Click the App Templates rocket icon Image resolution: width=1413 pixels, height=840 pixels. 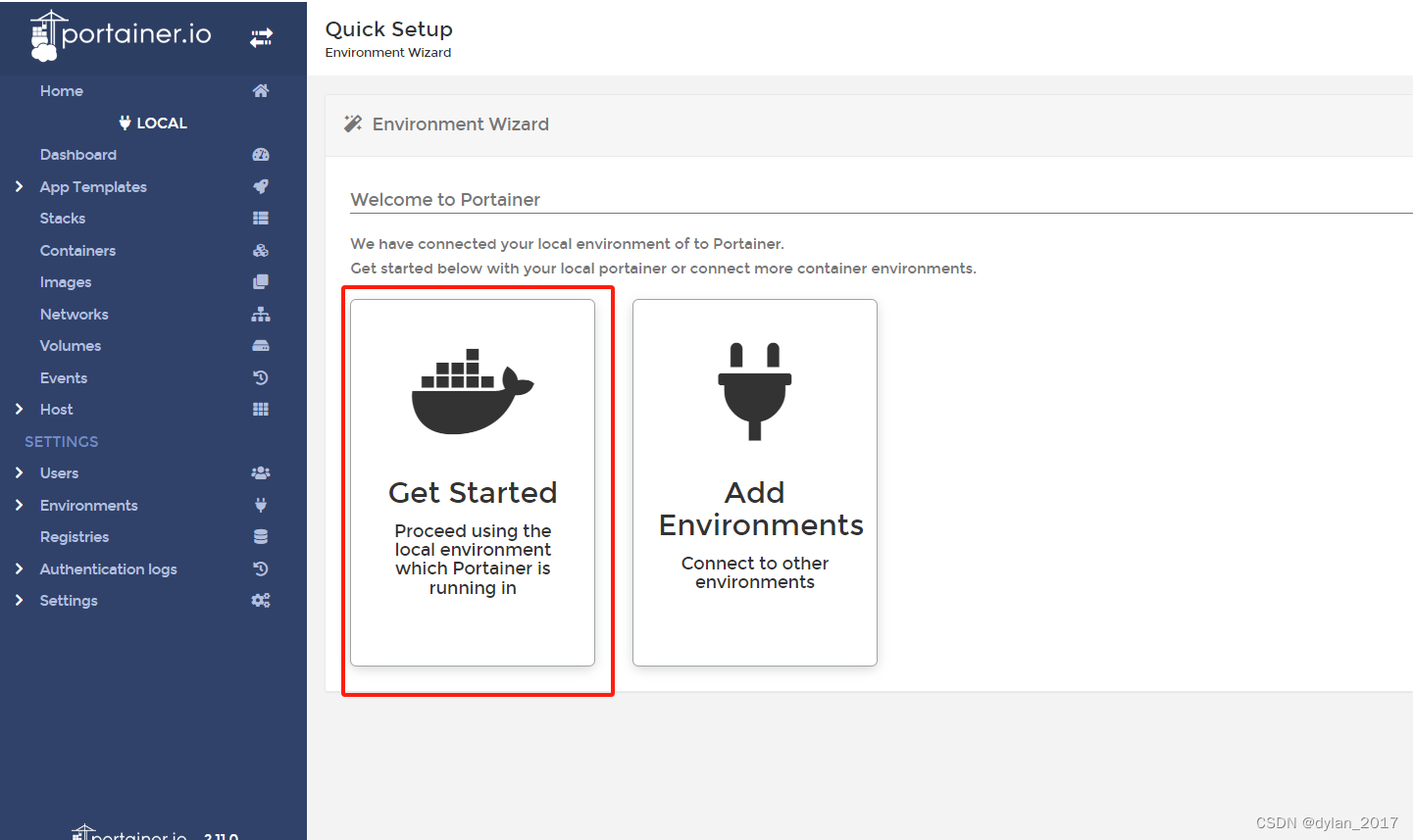point(261,186)
